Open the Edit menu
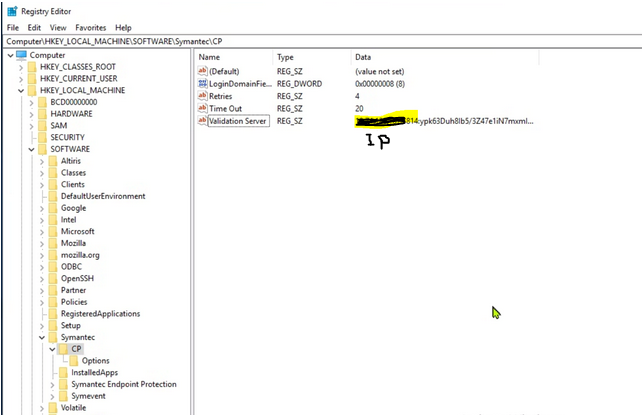This screenshot has height=415, width=642. (x=34, y=27)
